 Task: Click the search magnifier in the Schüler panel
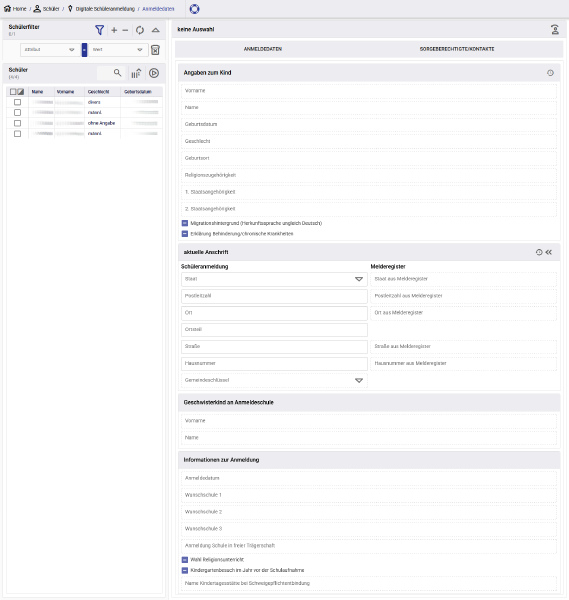pyautogui.click(x=117, y=73)
